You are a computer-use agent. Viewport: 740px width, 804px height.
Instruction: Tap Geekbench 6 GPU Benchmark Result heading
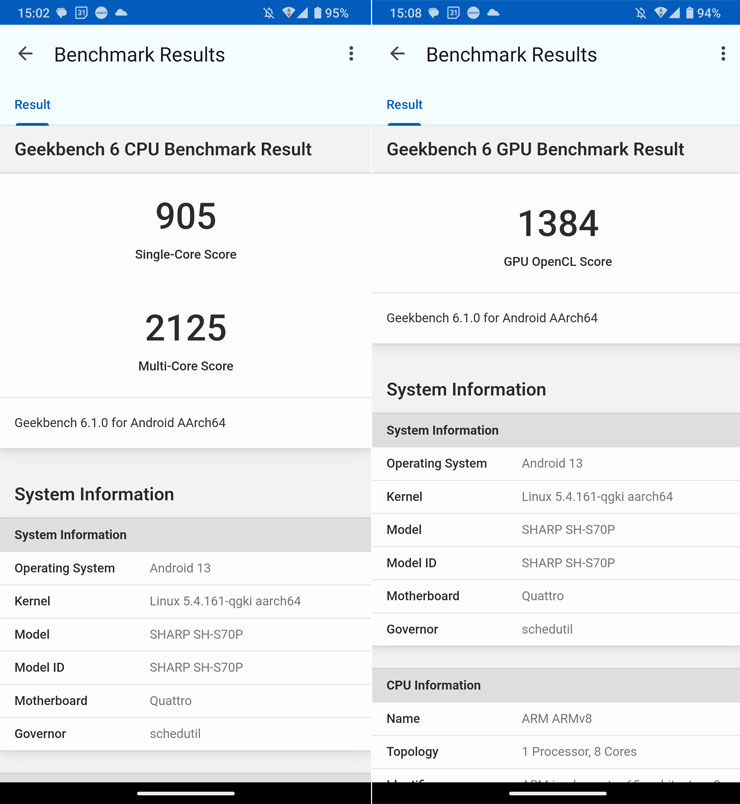pyautogui.click(x=535, y=149)
